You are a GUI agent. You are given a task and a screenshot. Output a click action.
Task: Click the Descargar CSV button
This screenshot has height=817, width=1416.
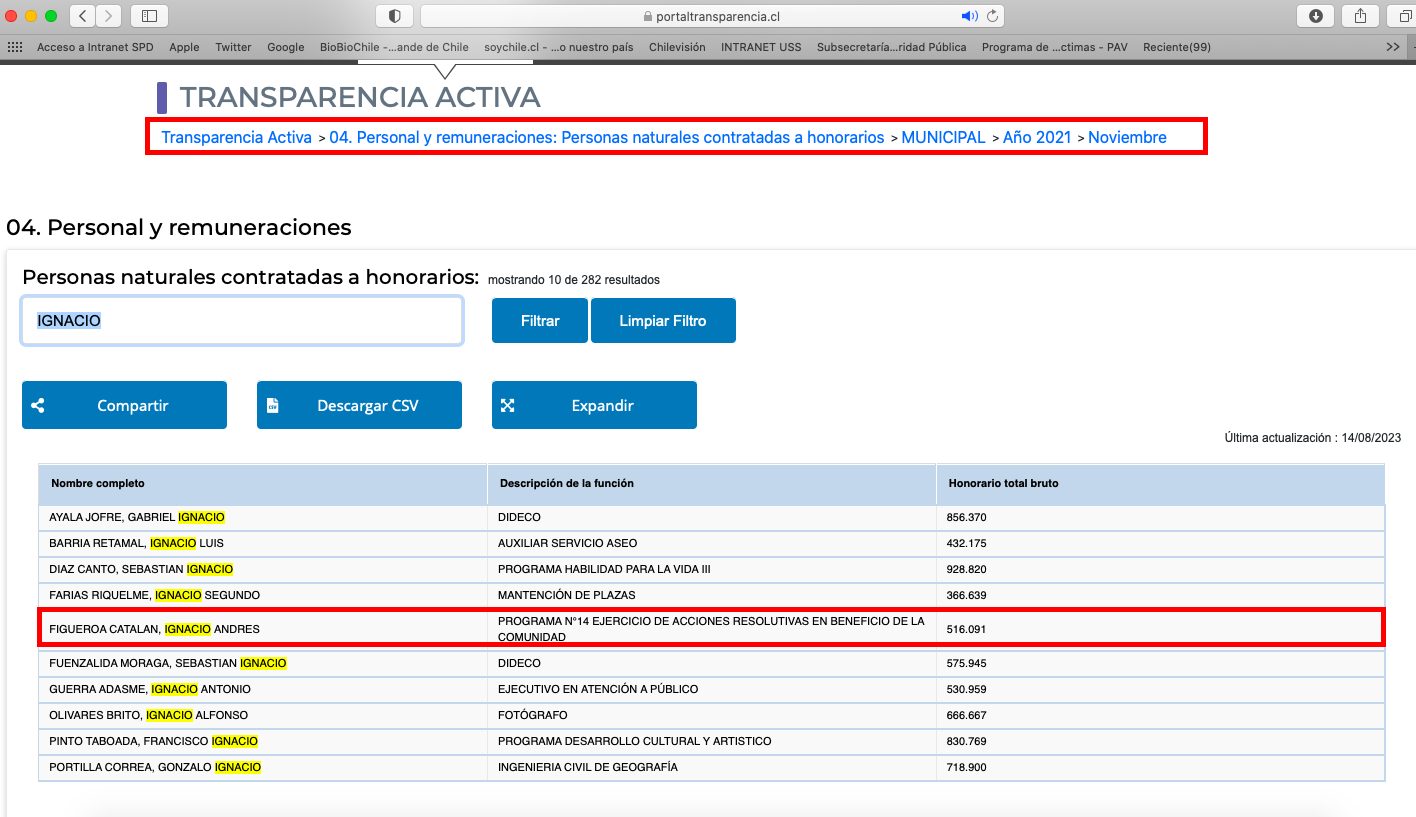point(359,405)
